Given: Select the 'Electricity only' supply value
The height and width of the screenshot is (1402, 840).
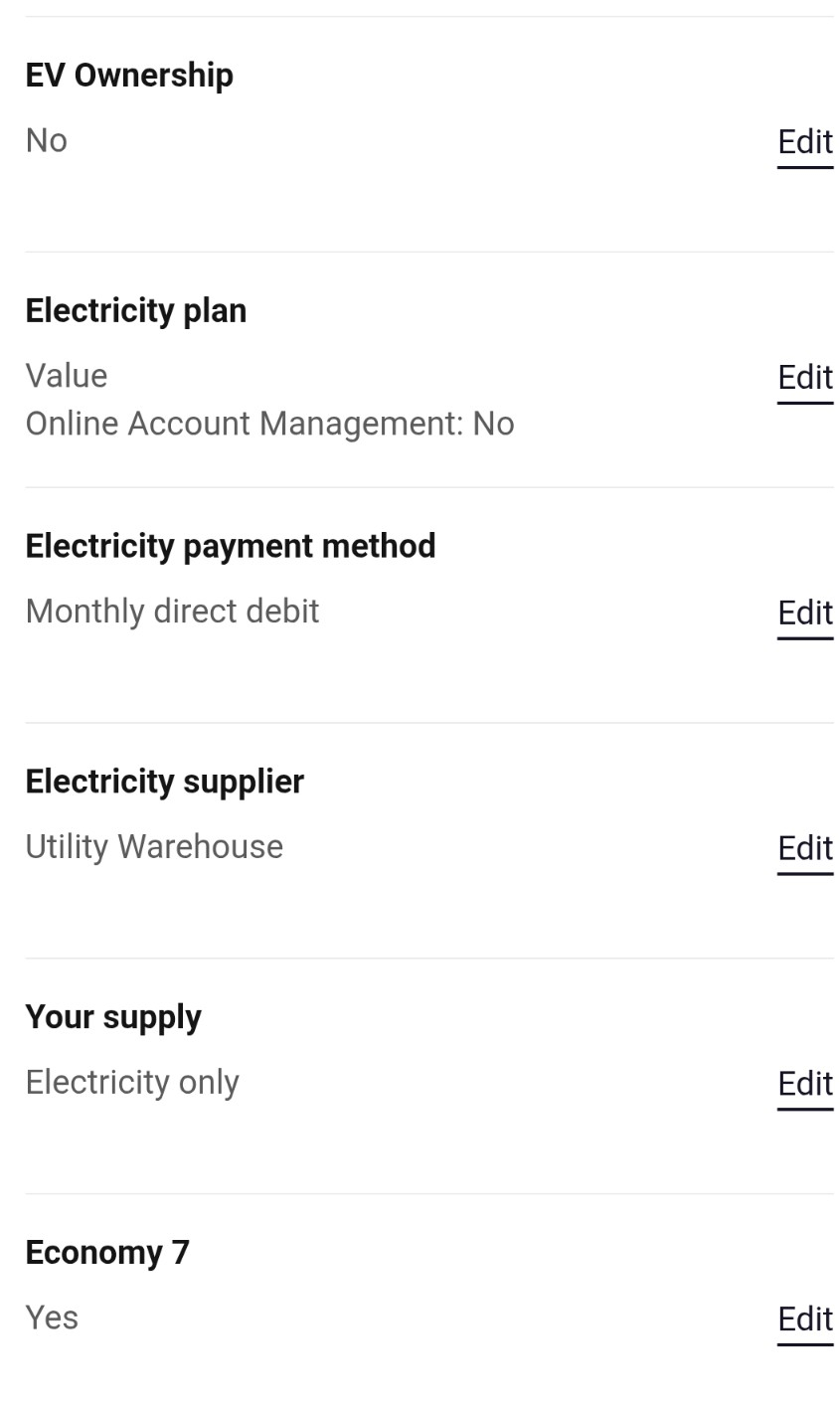Looking at the screenshot, I should [132, 1083].
